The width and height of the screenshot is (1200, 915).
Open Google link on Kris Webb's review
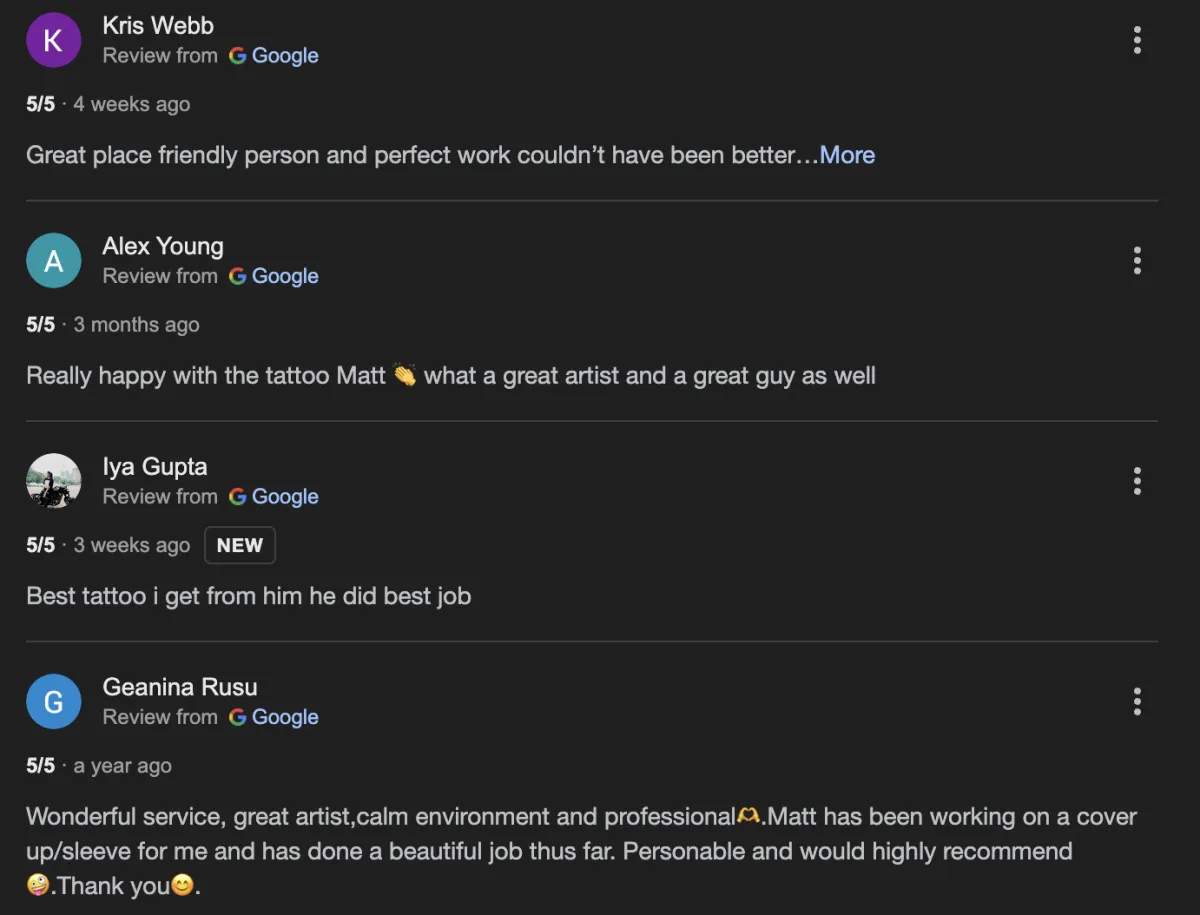click(x=274, y=56)
